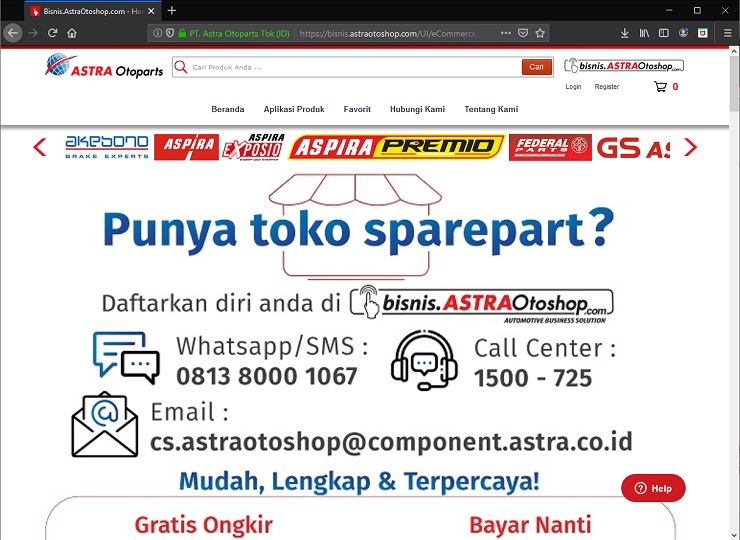
Task: Click the bisnis.AstraOtoshop.com header logo
Action: click(624, 66)
